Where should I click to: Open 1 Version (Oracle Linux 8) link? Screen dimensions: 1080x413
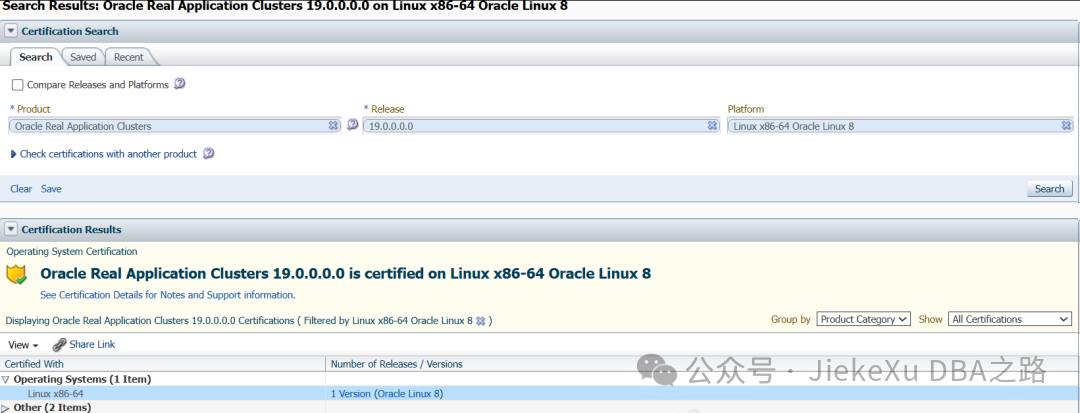tap(387, 394)
